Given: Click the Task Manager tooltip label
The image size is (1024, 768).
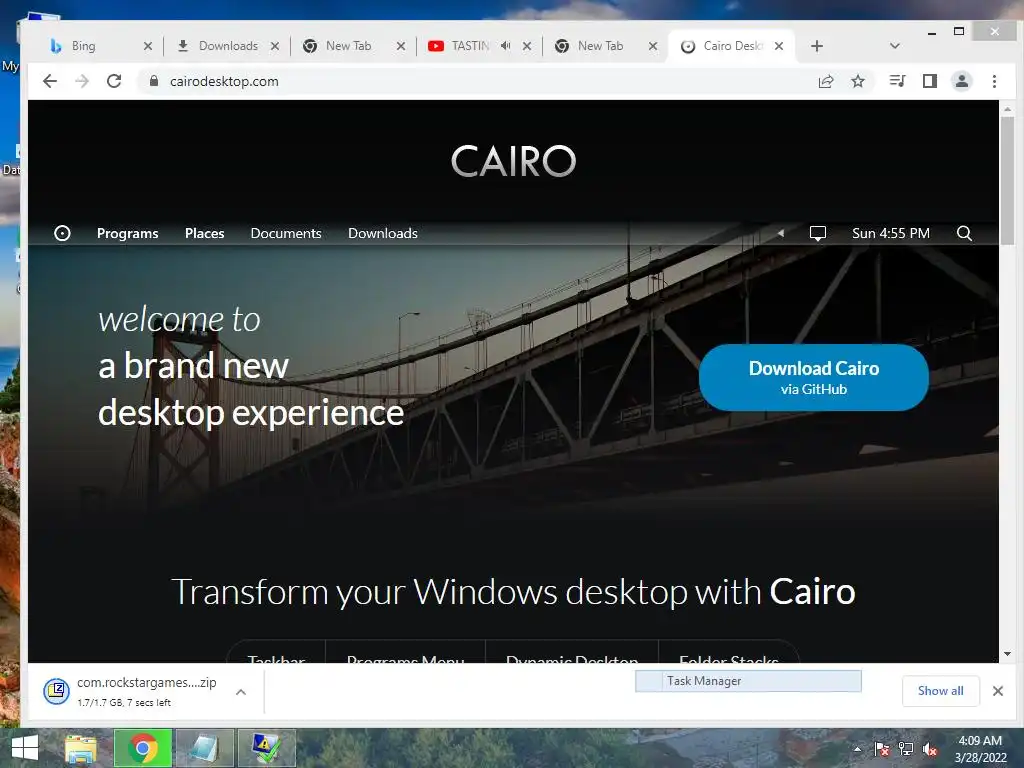Looking at the screenshot, I should point(748,680).
